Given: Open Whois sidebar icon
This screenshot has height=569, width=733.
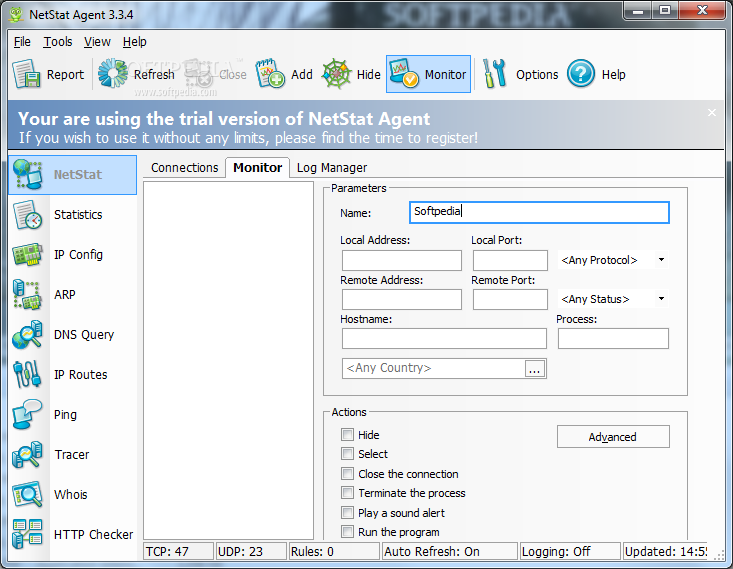Looking at the screenshot, I should click(x=28, y=495).
